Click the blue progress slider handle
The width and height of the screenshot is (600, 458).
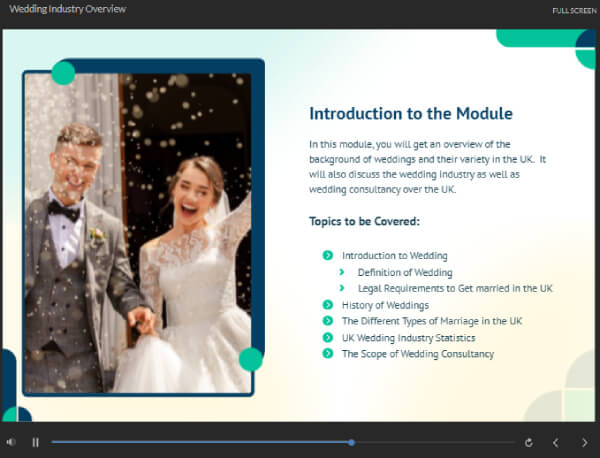[352, 442]
